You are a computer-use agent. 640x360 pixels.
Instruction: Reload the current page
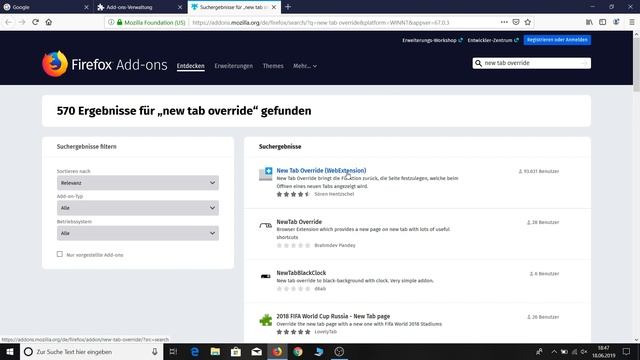36,22
